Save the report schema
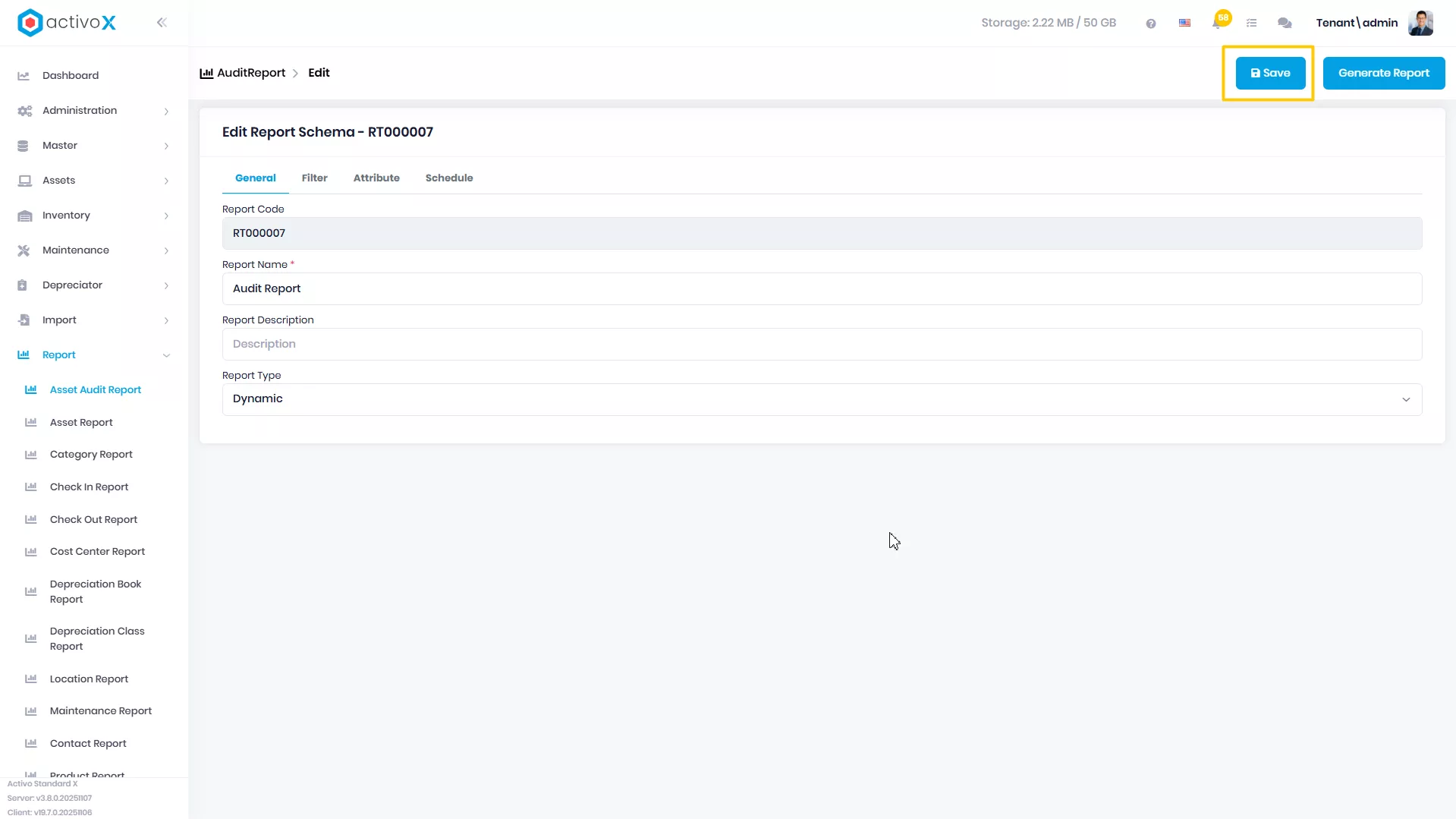Image resolution: width=1456 pixels, height=819 pixels. pyautogui.click(x=1270, y=74)
